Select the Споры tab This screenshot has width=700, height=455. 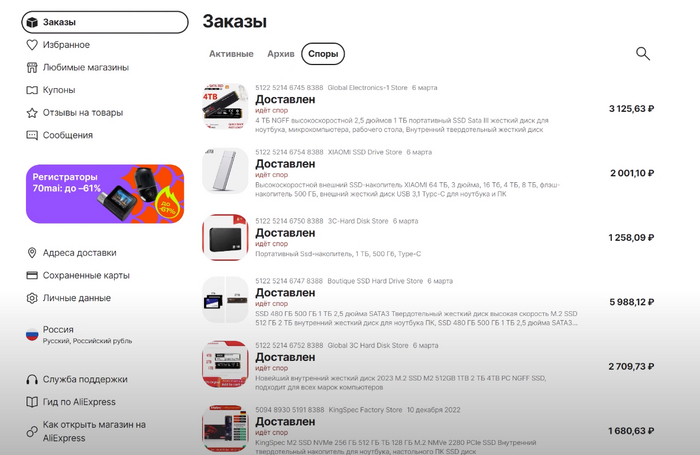tap(323, 54)
